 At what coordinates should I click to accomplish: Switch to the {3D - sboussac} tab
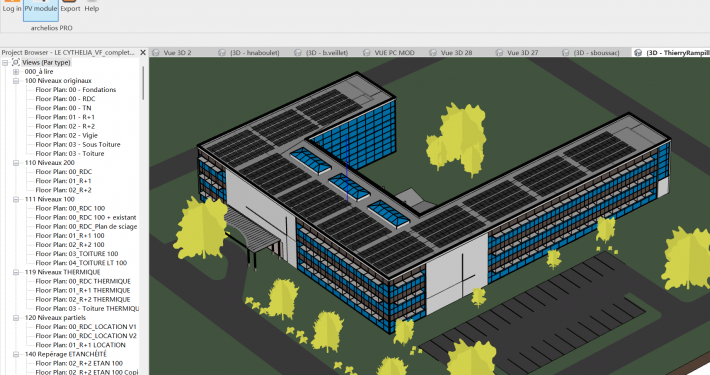pos(596,53)
